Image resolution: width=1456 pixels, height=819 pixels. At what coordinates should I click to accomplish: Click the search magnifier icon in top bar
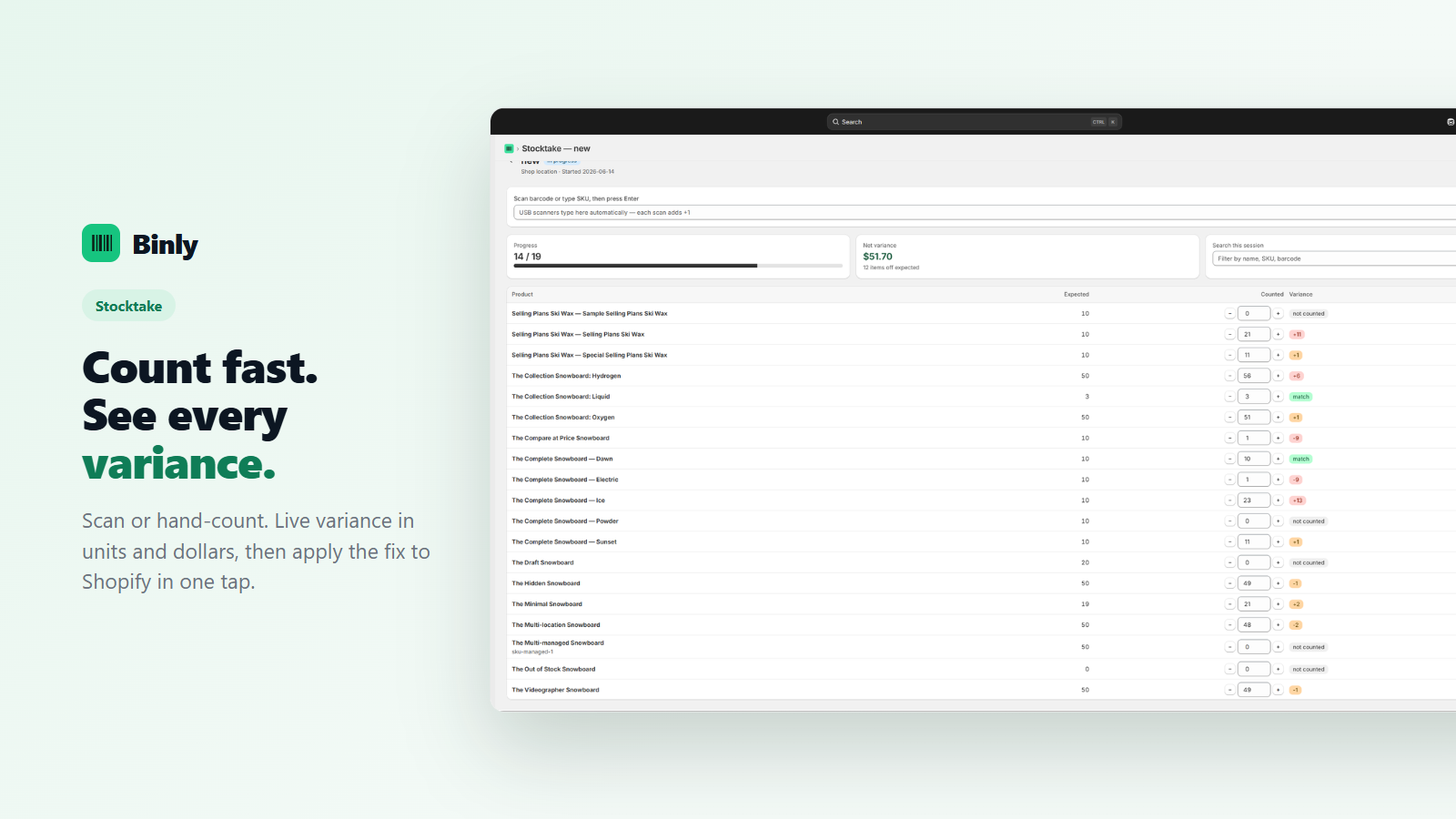(835, 122)
